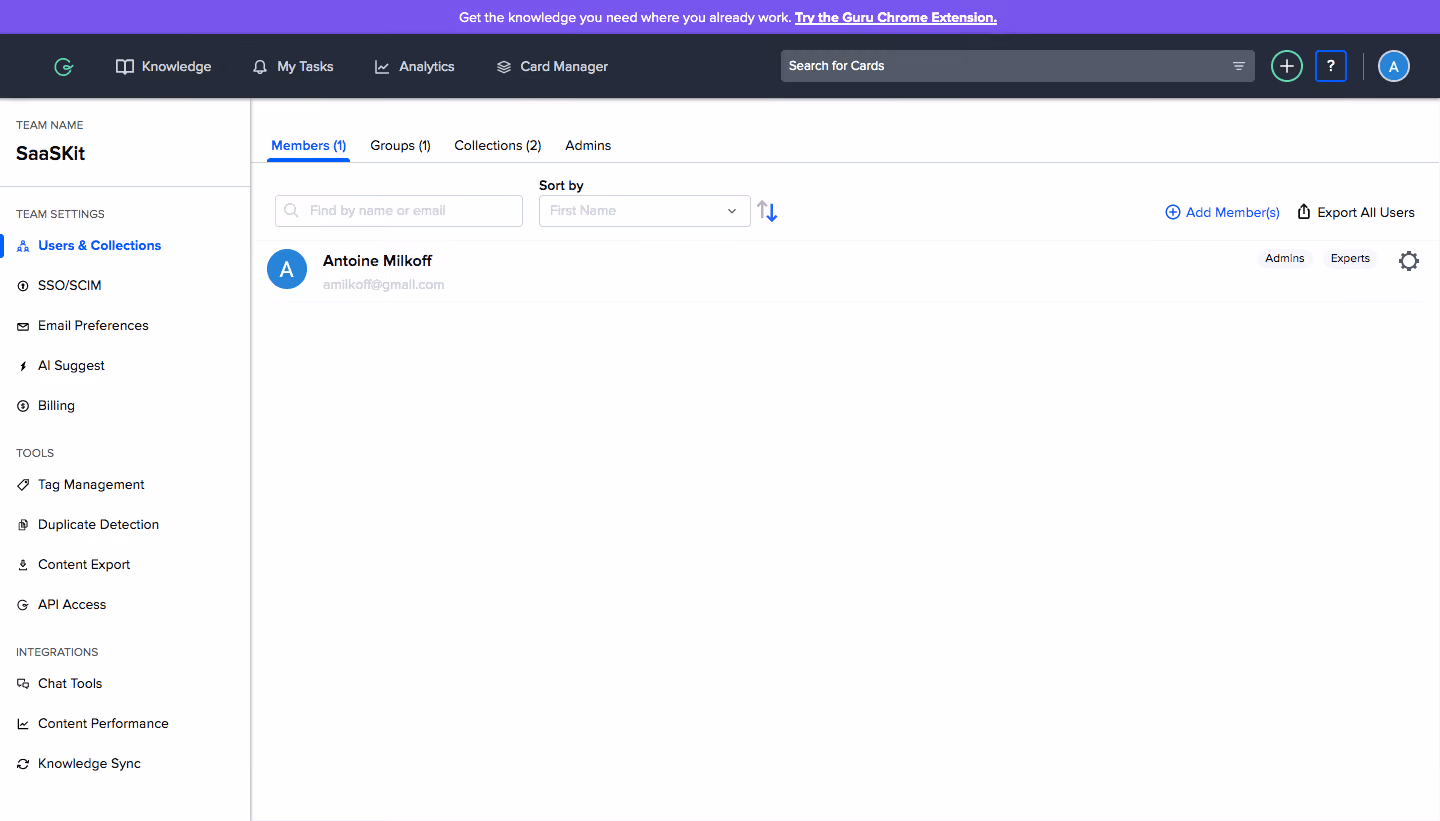Viewport: 1440px width, 821px height.
Task: Click Export All Users
Action: click(1356, 212)
